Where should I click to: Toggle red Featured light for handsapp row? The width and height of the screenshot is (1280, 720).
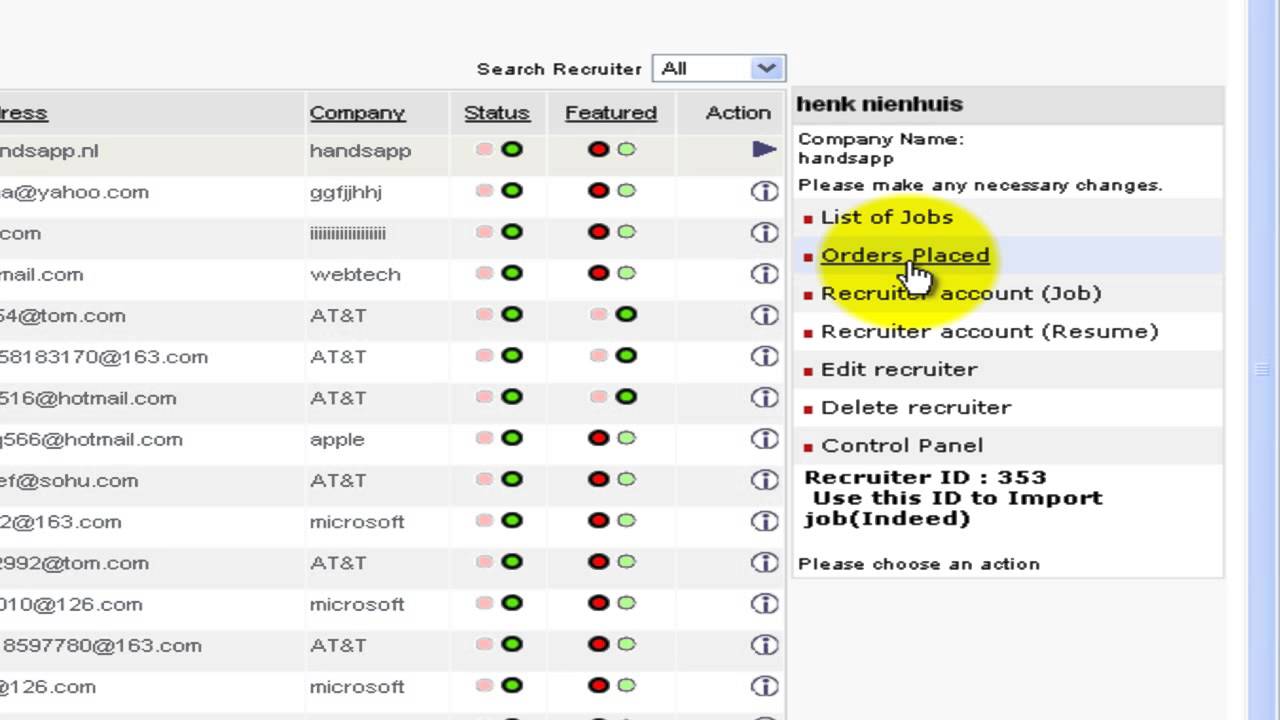(599, 150)
